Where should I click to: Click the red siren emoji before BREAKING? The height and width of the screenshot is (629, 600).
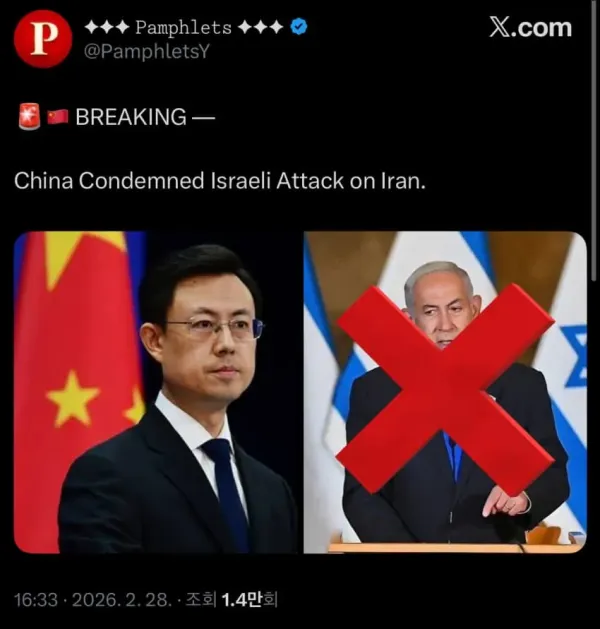(30, 116)
